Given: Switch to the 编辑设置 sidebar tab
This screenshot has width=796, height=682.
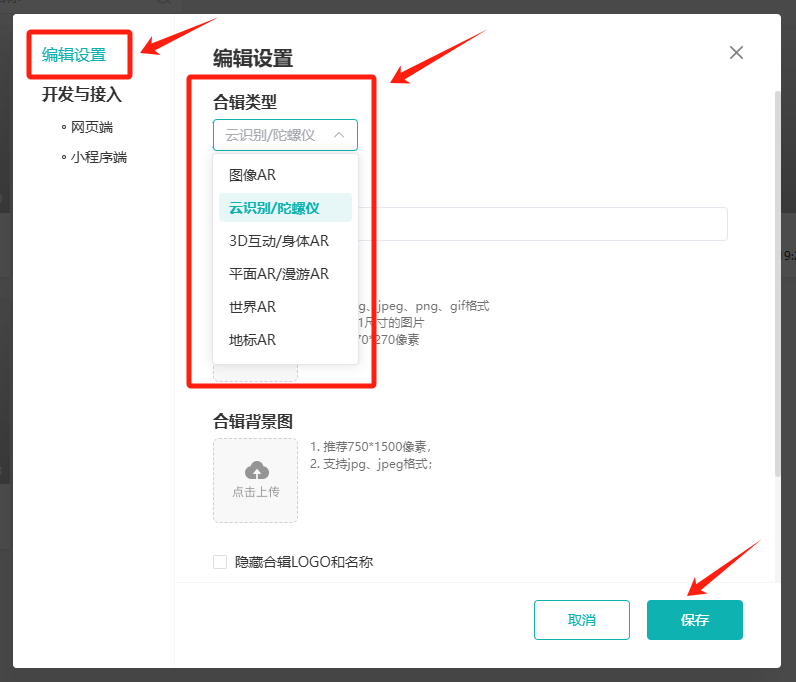Looking at the screenshot, I should [x=74, y=55].
